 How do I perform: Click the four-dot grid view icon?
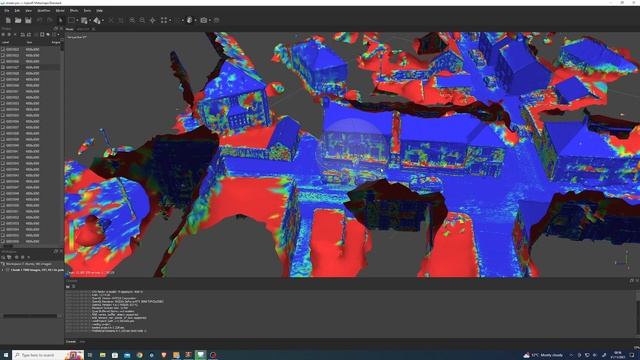pyautogui.click(x=164, y=20)
